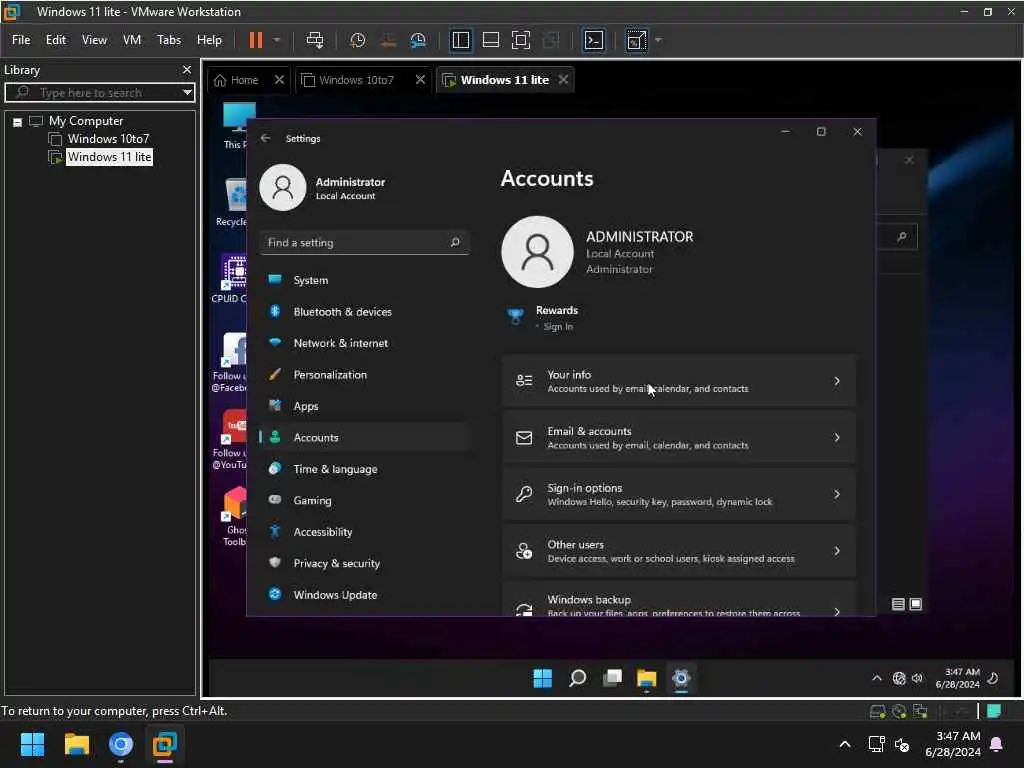The height and width of the screenshot is (768, 1024).
Task: Open Personalization settings
Action: pyautogui.click(x=364, y=375)
